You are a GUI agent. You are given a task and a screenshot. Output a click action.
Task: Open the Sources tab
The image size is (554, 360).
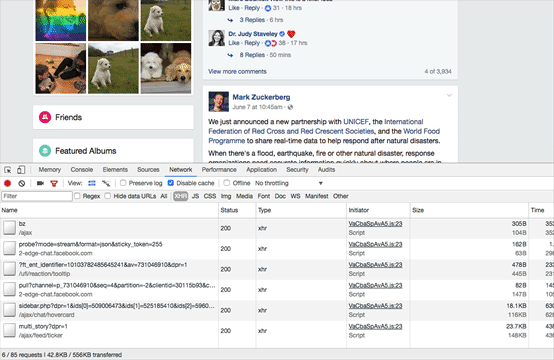click(x=148, y=170)
